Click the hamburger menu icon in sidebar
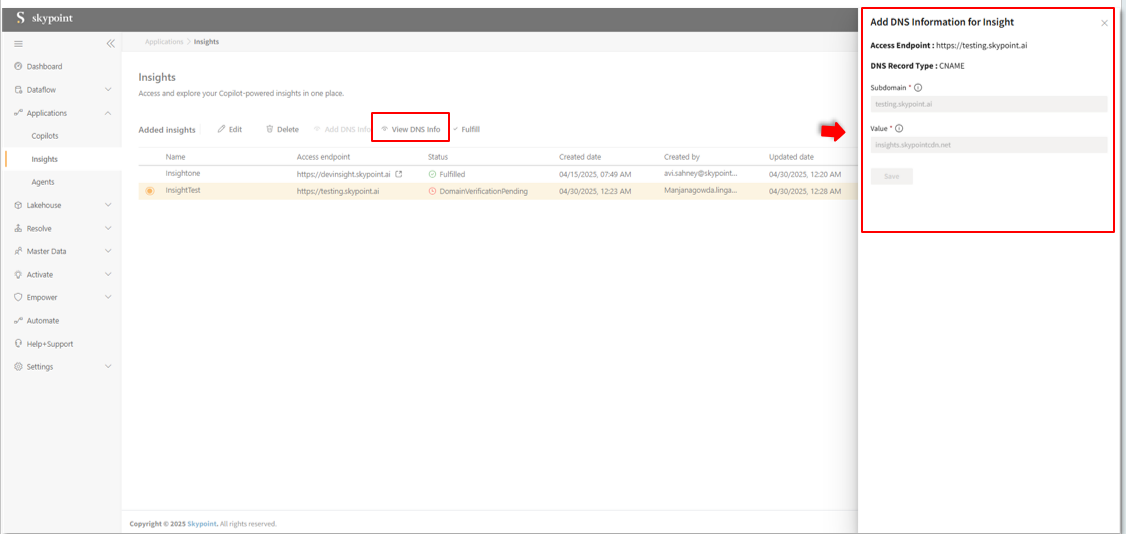 click(18, 44)
